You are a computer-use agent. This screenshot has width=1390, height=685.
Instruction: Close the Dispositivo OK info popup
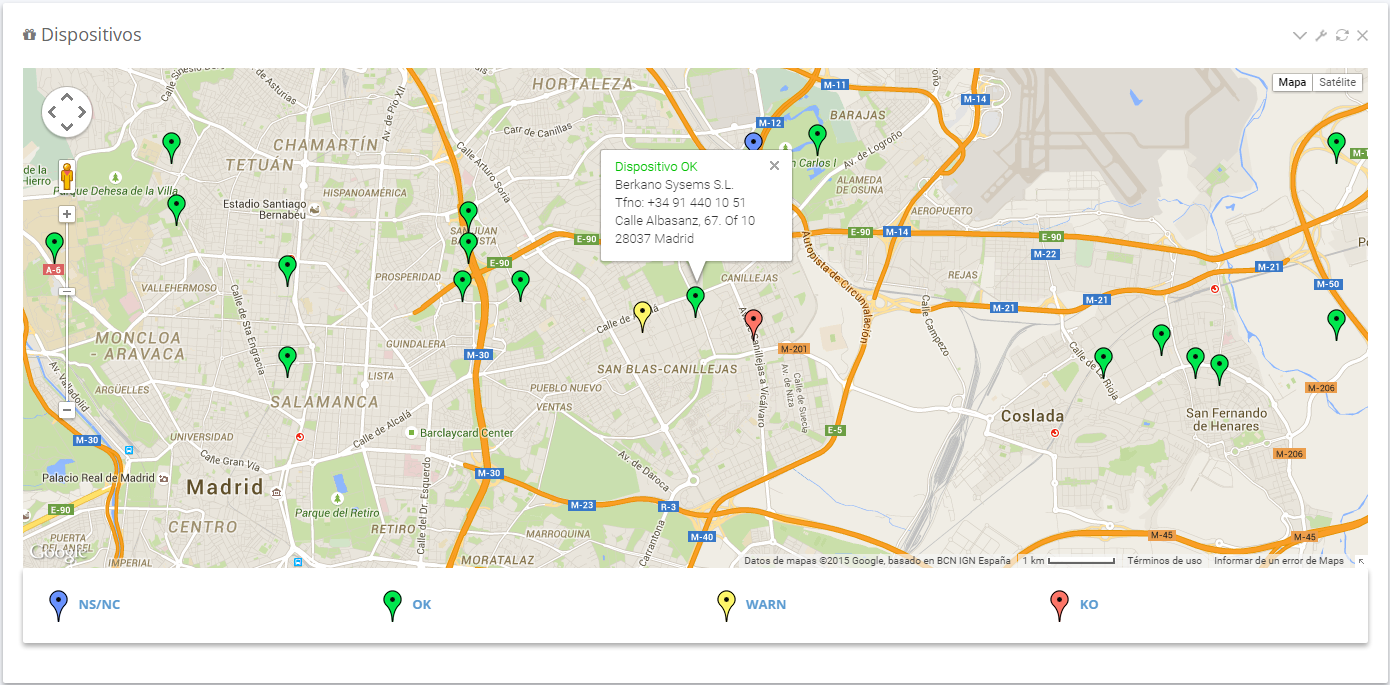coord(774,165)
